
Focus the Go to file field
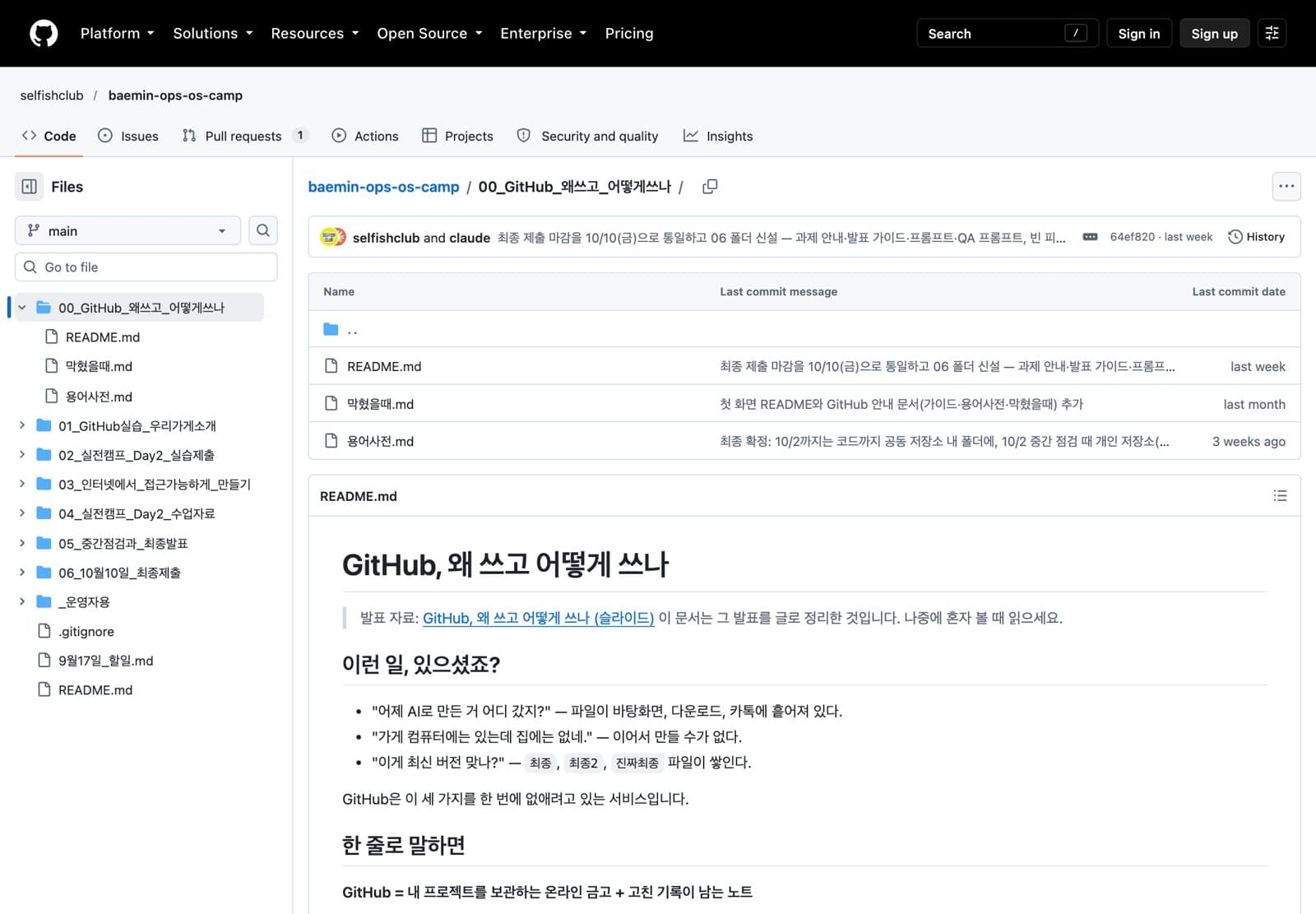click(146, 267)
